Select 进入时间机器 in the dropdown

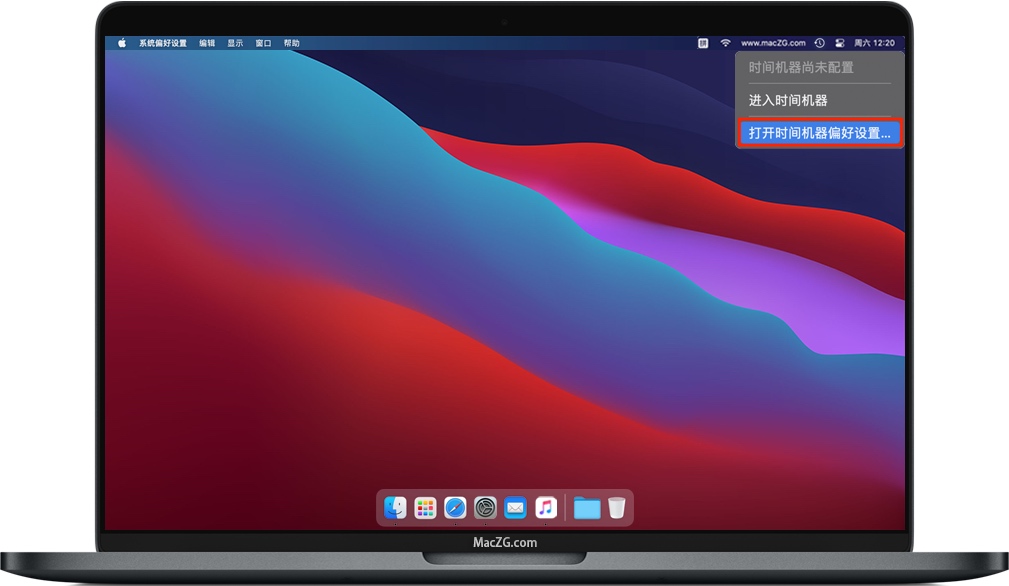tap(788, 100)
